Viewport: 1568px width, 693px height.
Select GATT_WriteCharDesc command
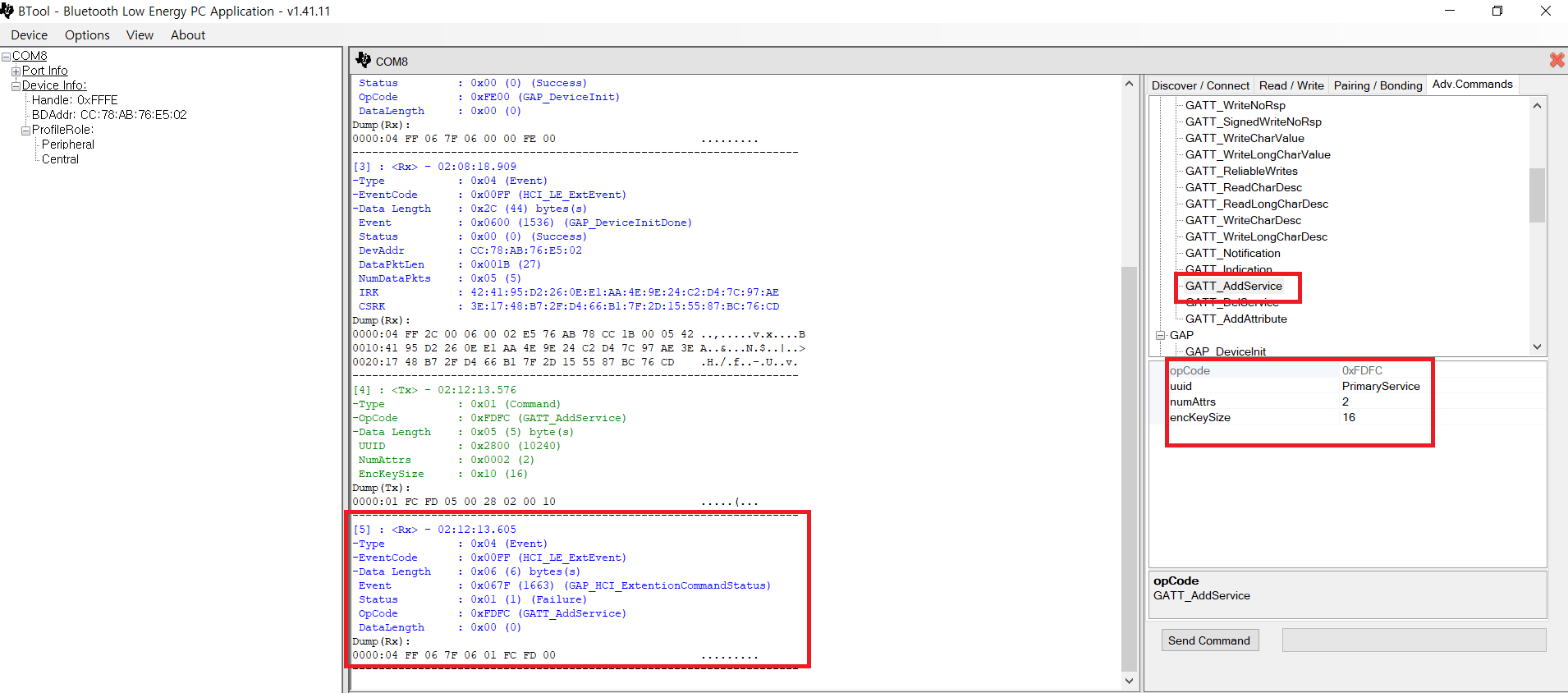click(1243, 220)
